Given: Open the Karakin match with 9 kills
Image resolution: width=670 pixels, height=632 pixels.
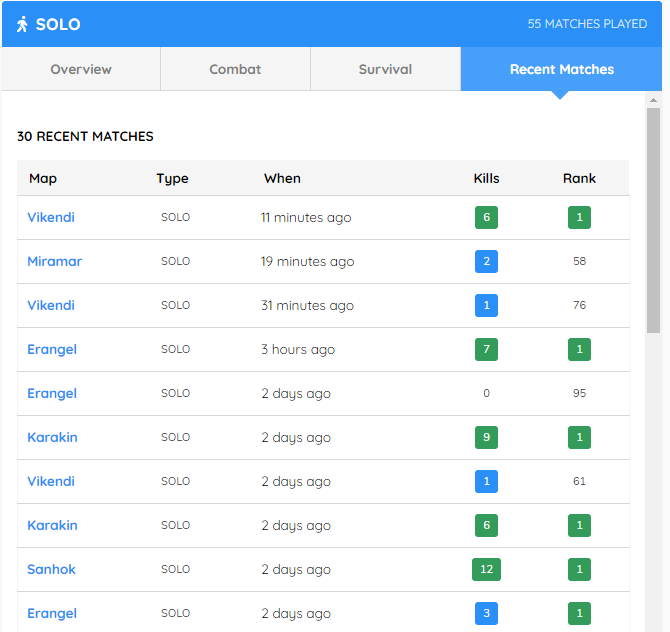Looking at the screenshot, I should (x=53, y=438).
